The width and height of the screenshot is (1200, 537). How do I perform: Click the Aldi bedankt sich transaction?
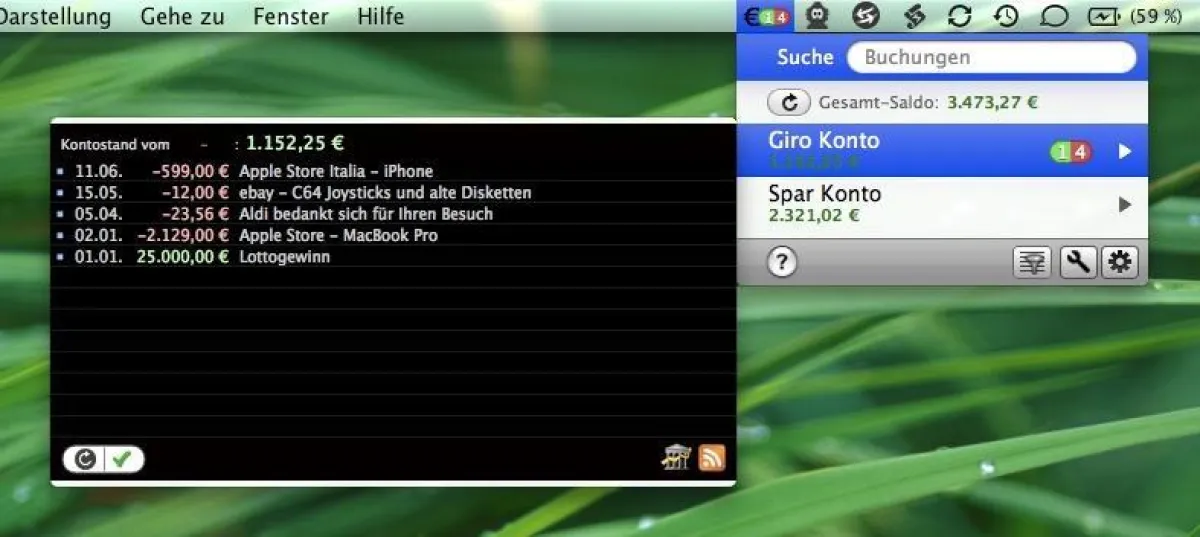[x=394, y=213]
